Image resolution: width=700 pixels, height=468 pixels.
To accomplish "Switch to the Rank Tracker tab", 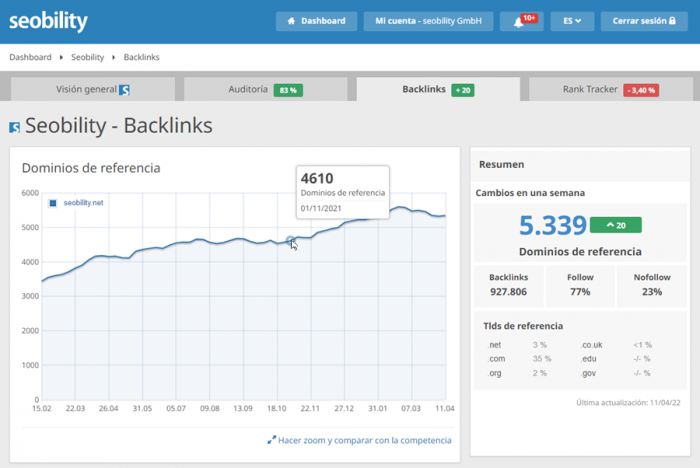I will tap(611, 89).
